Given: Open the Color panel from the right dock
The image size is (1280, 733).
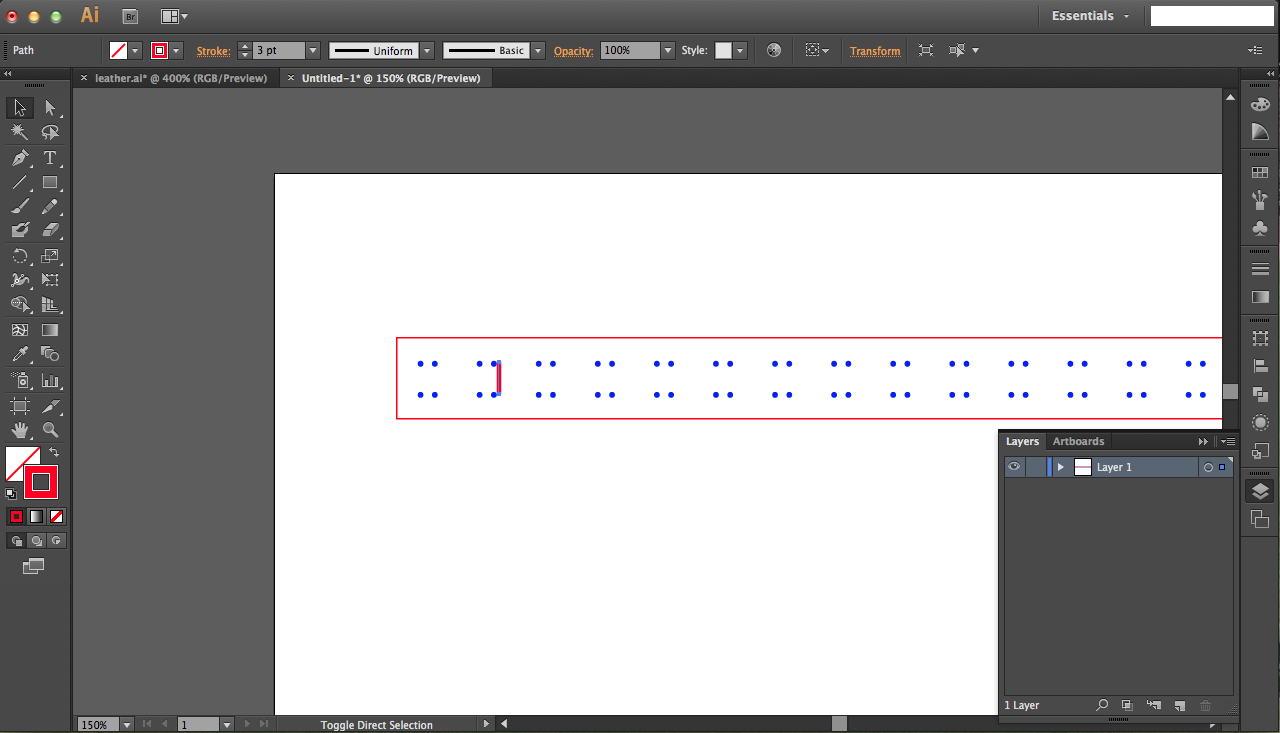Looking at the screenshot, I should tap(1260, 103).
